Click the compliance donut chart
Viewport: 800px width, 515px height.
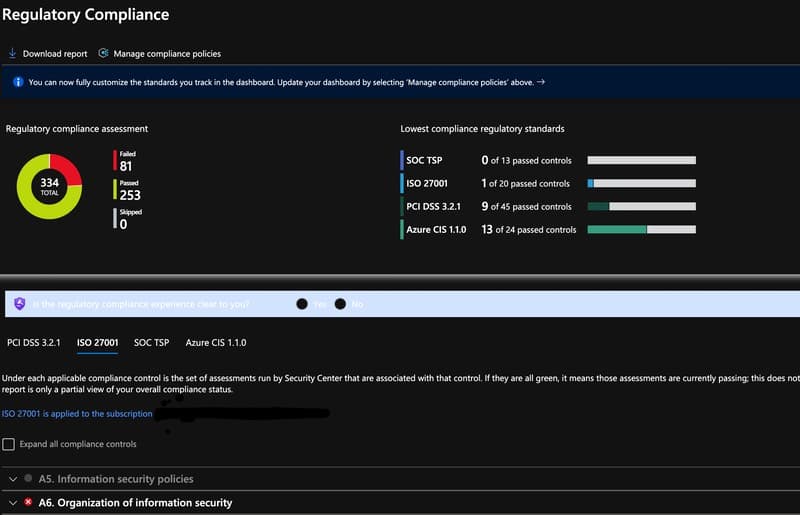click(49, 186)
